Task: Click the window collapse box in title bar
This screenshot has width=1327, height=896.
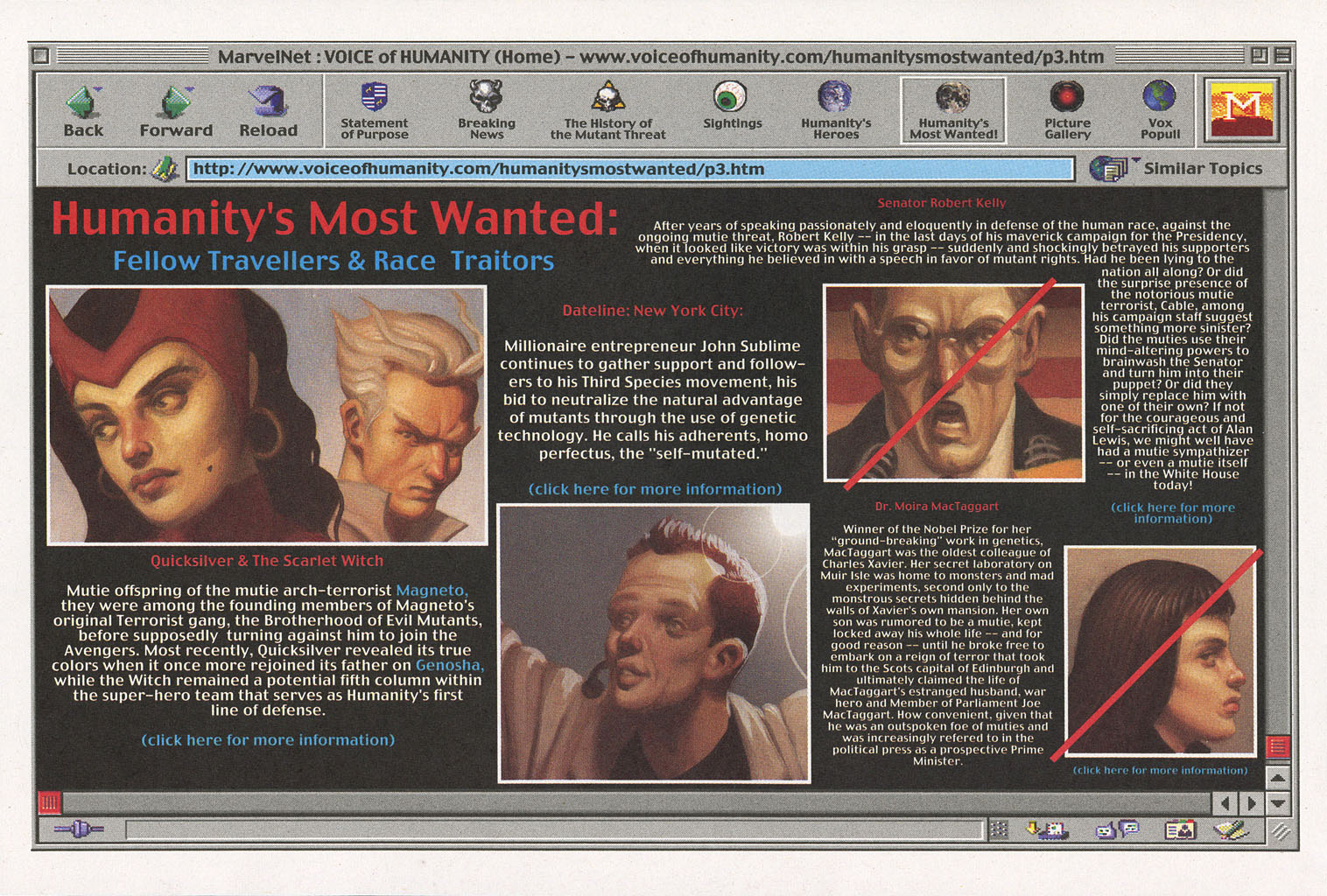Action: (x=1282, y=55)
